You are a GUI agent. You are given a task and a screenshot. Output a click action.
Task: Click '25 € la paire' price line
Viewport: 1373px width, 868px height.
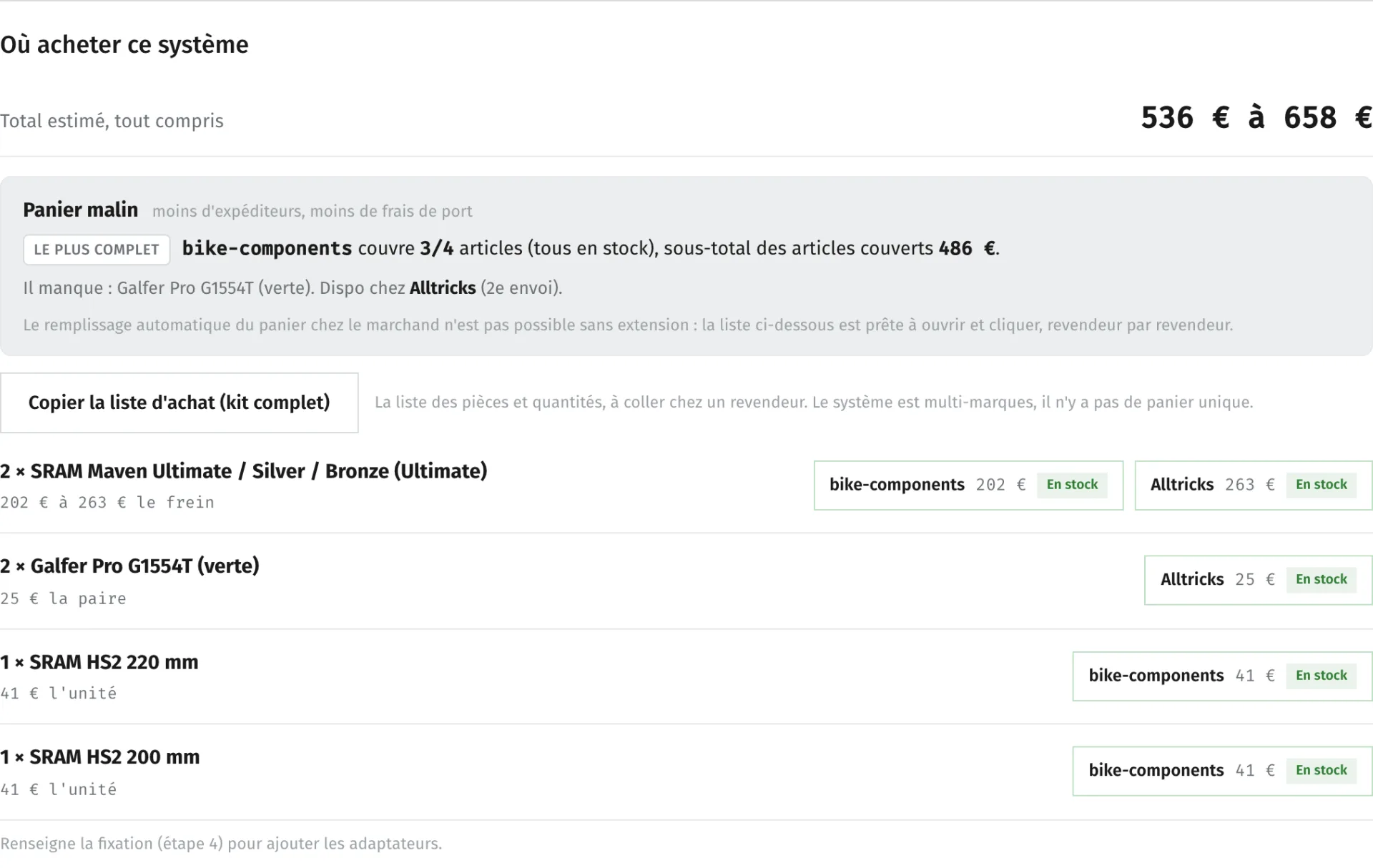pos(63,598)
